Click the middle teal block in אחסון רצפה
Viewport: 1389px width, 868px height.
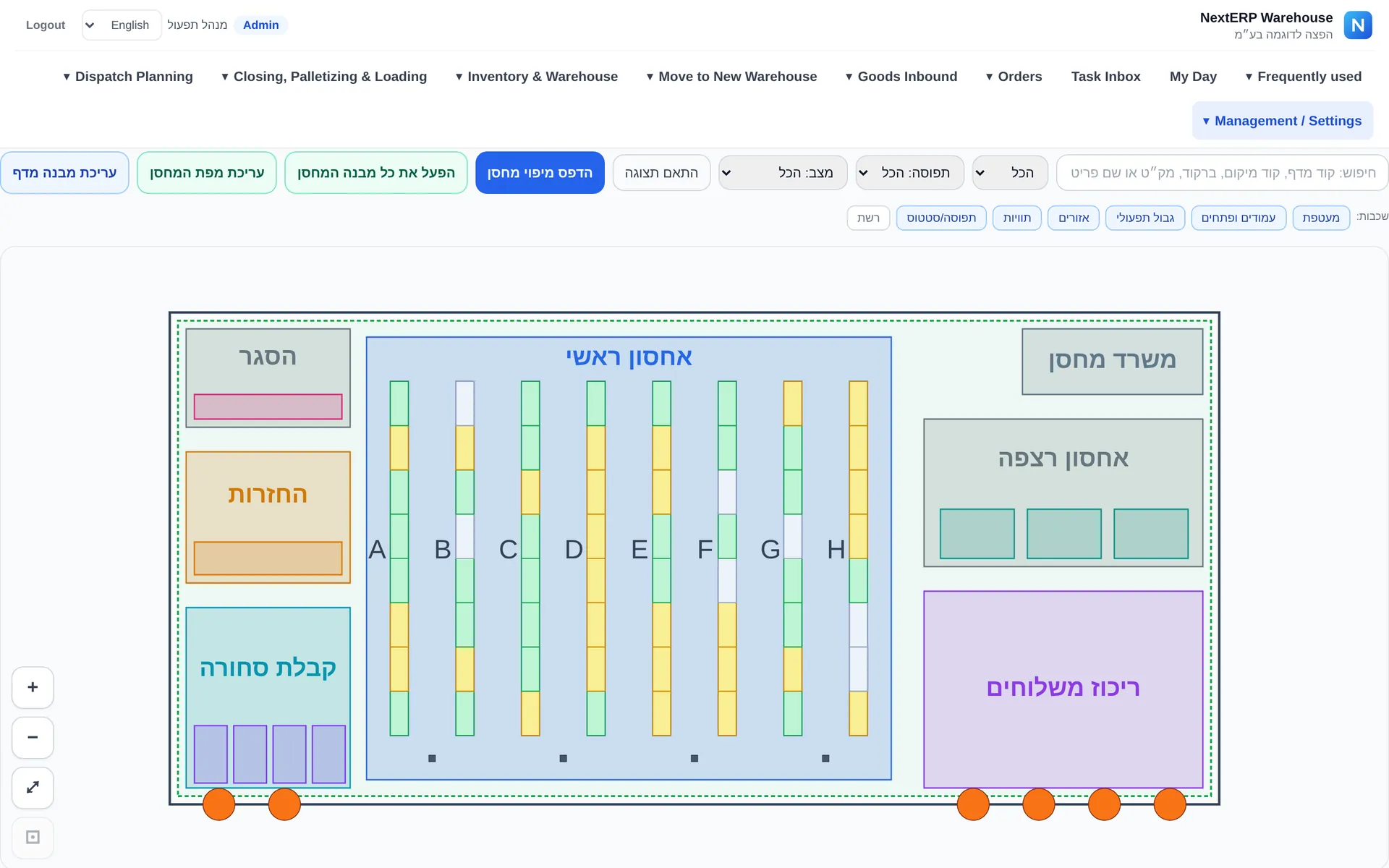click(x=1063, y=534)
